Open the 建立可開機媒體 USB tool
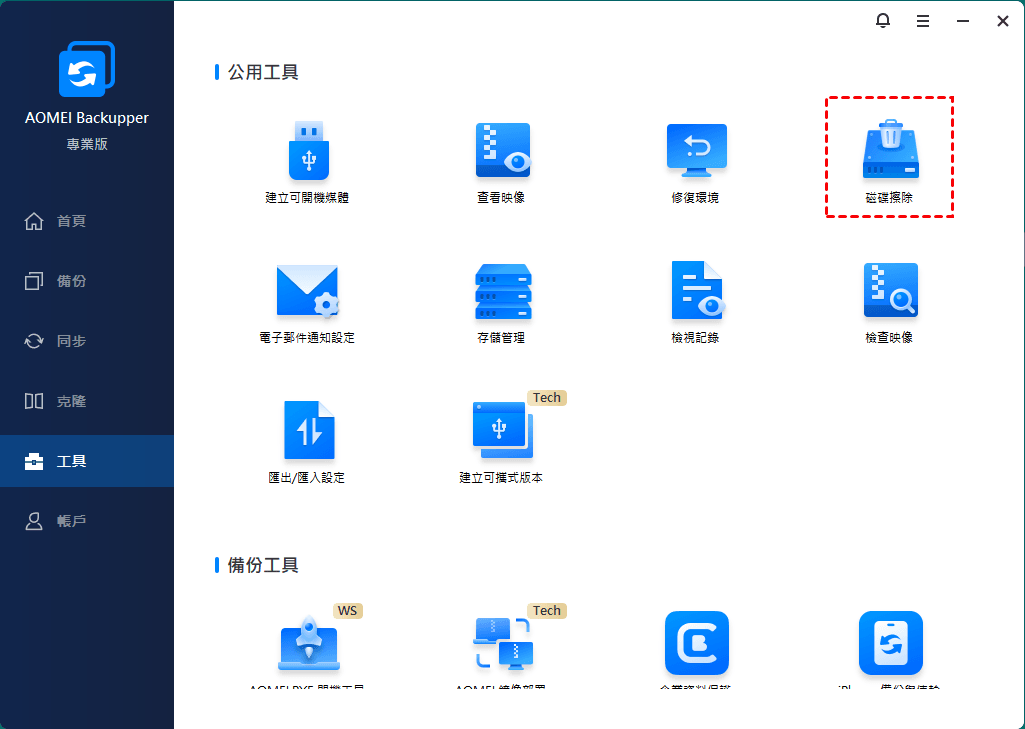1025x729 pixels. pyautogui.click(x=308, y=162)
